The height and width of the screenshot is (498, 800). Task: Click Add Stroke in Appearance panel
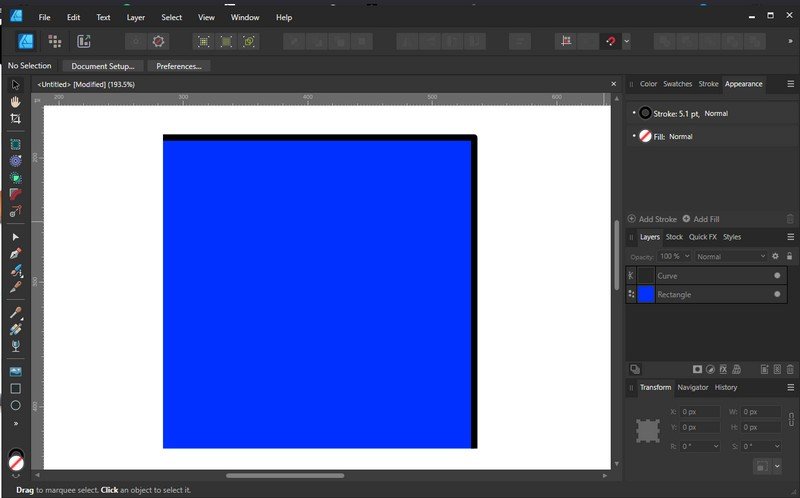coord(653,219)
